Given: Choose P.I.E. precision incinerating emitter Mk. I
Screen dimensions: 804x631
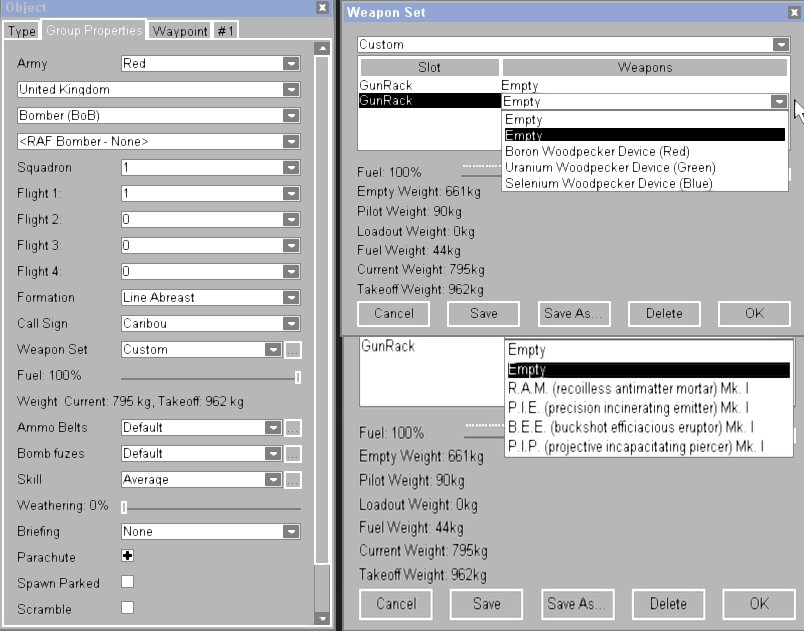Looking at the screenshot, I should coord(649,408).
